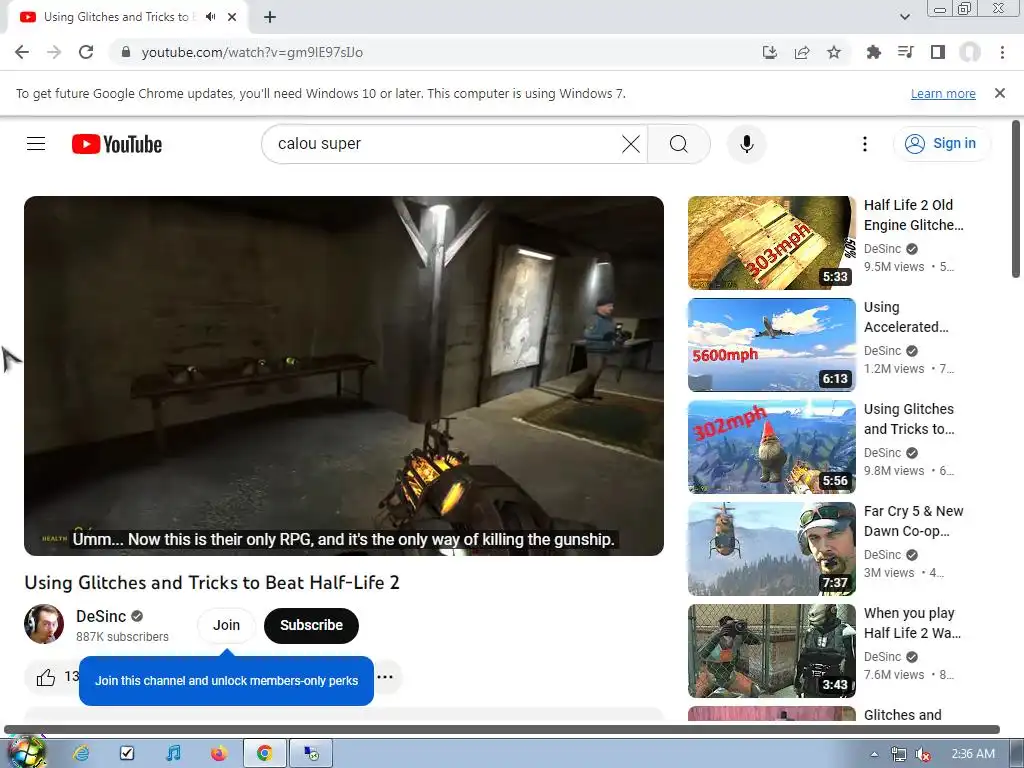Open Using Accelerated video title
Viewport: 1024px width, 768px height.
tap(906, 317)
